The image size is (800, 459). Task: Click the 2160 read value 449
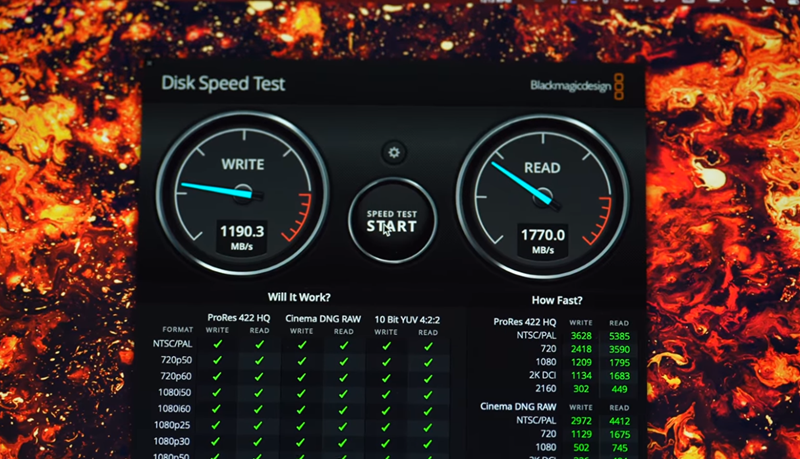619,390
